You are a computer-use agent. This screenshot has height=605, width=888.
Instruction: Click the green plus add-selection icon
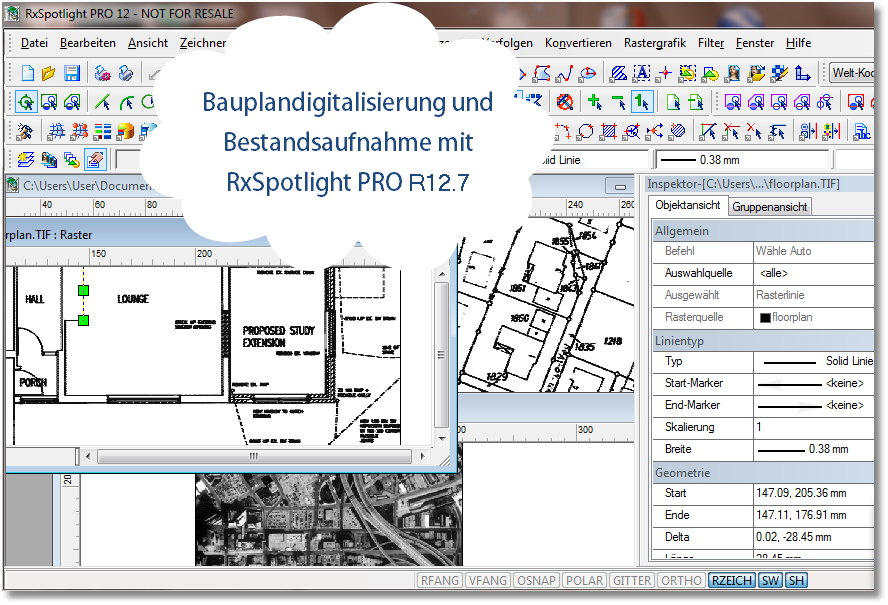coord(595,102)
